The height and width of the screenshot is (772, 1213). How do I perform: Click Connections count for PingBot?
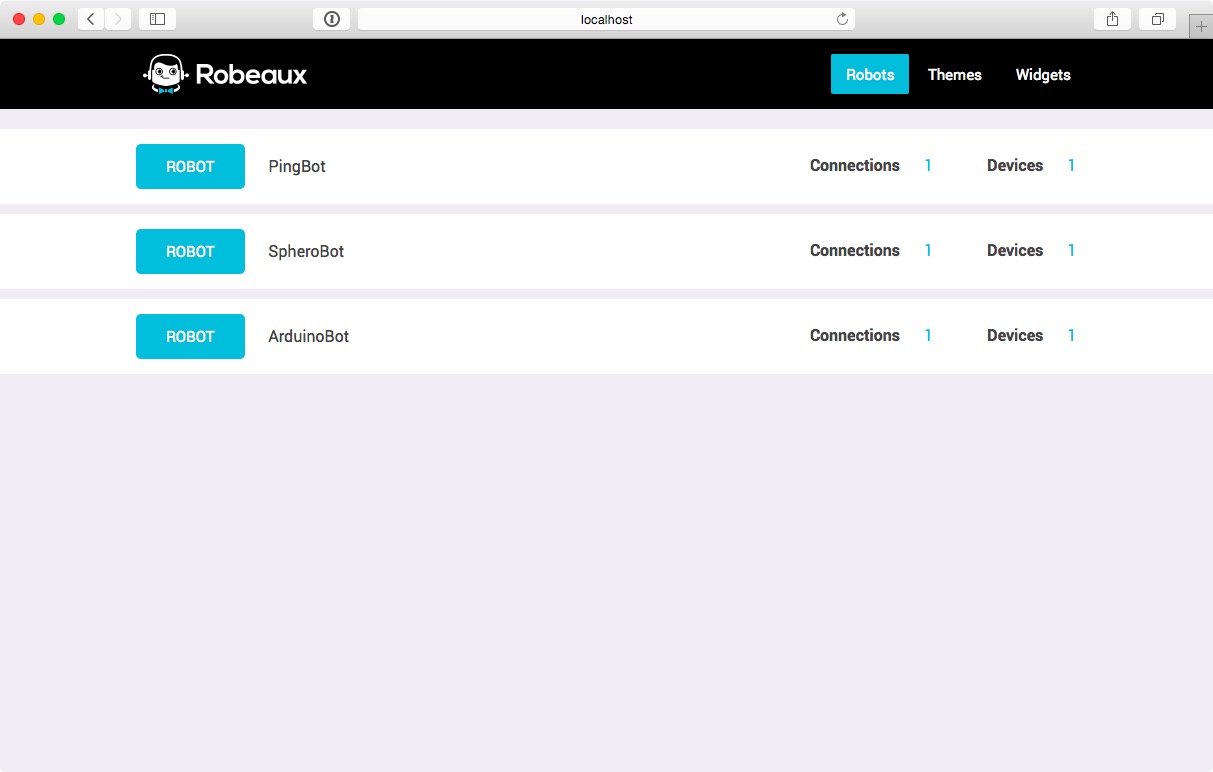pos(928,165)
